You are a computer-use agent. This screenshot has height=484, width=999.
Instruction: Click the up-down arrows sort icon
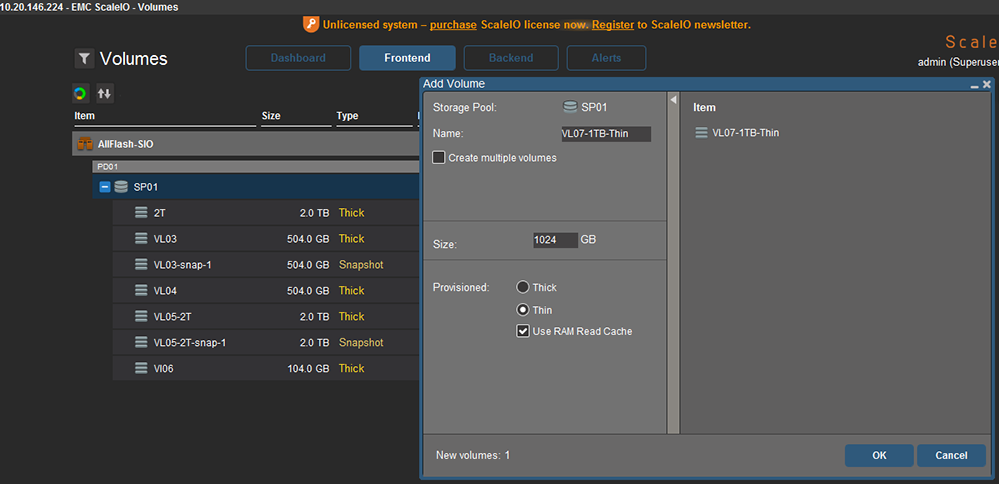point(104,94)
